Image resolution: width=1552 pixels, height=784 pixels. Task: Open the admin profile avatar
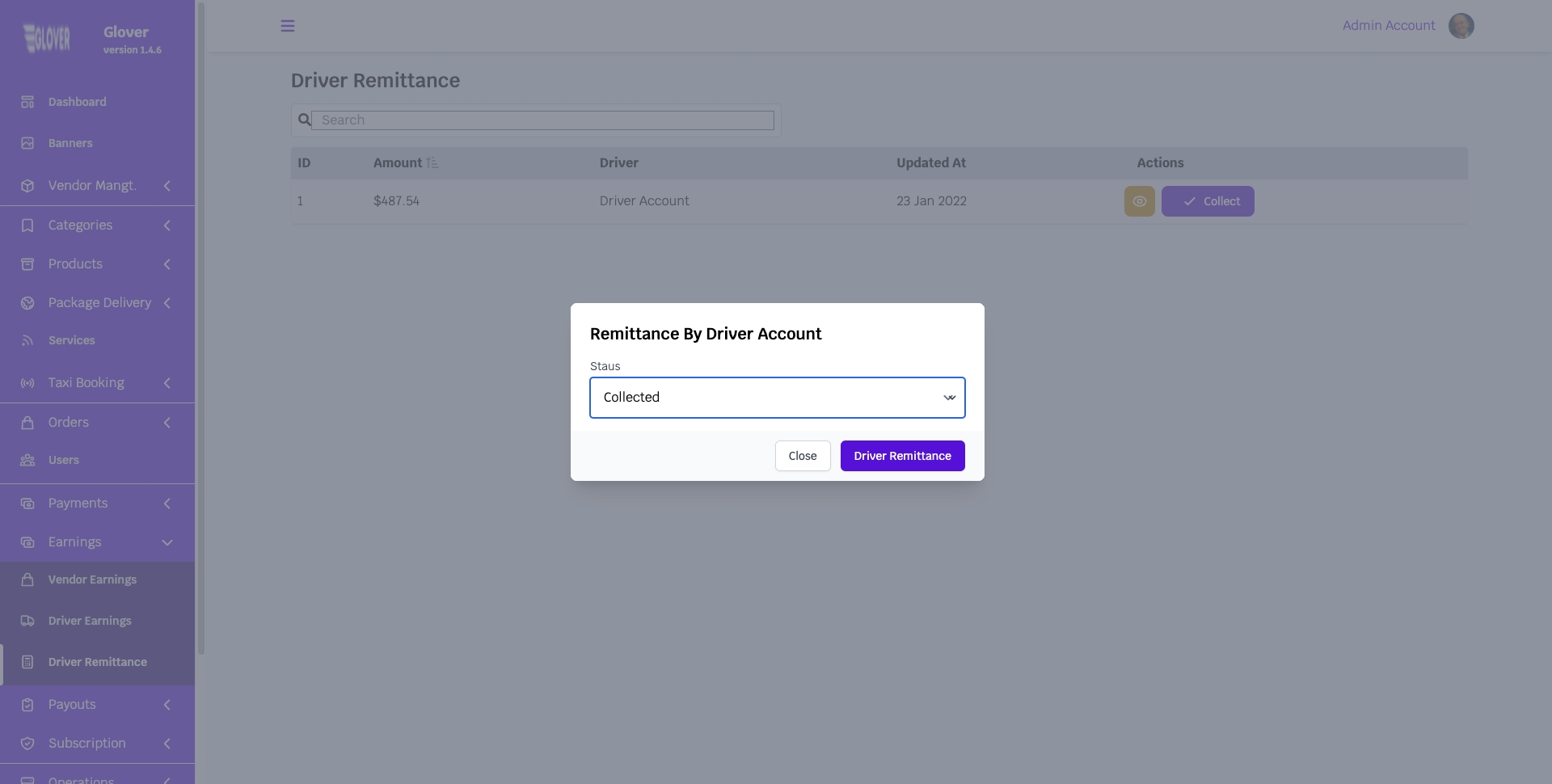click(1461, 26)
